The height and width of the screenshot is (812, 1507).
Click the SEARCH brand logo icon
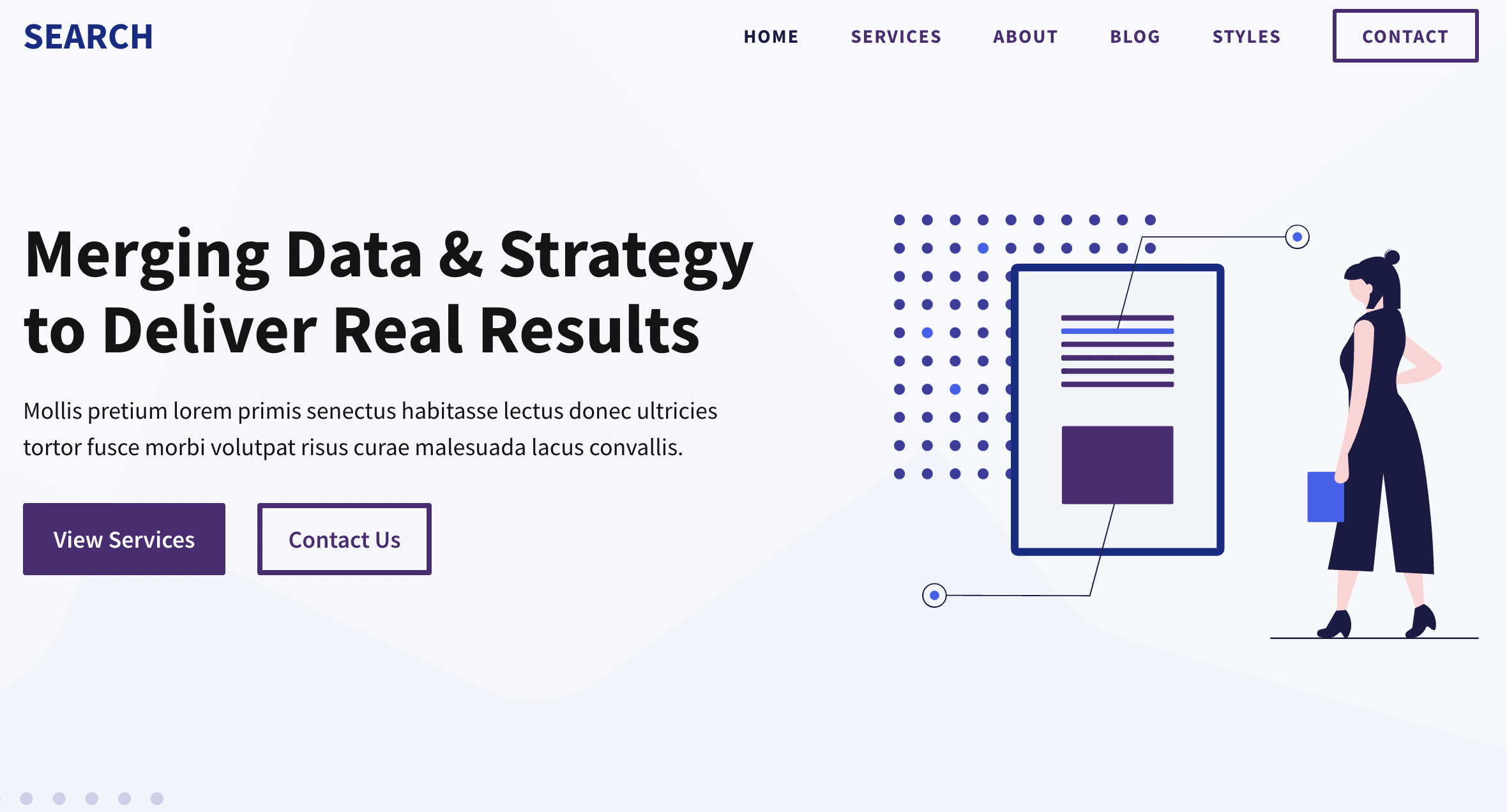click(x=89, y=36)
